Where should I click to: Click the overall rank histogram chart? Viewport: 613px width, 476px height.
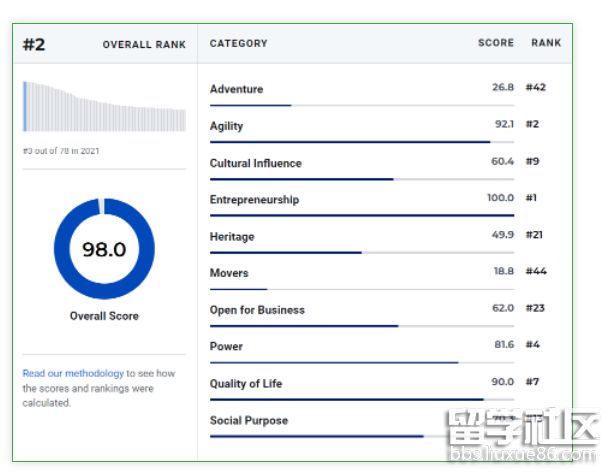click(104, 106)
